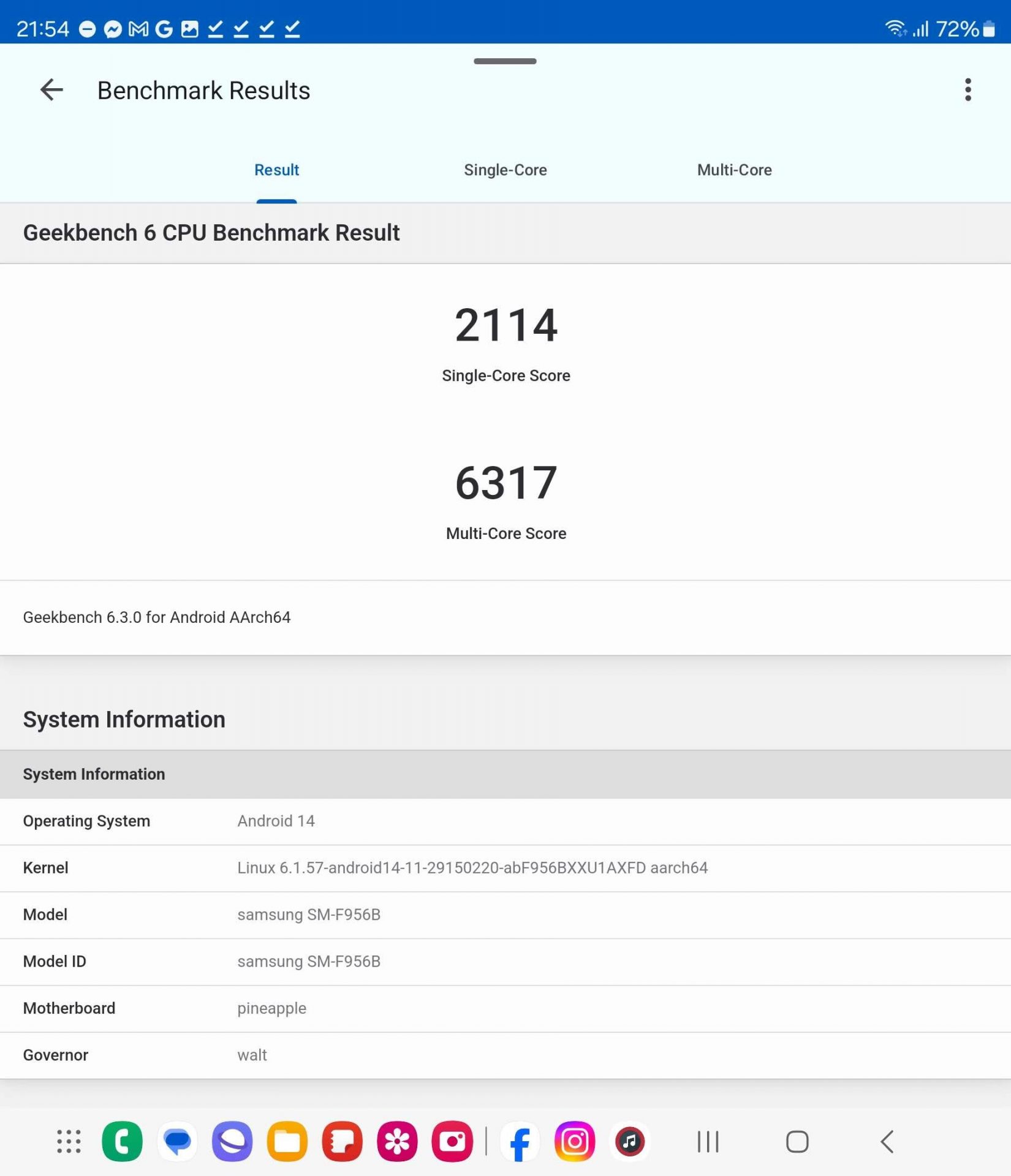Image resolution: width=1011 pixels, height=1176 pixels.
Task: Open the pink Gallery flower app
Action: point(397,1141)
